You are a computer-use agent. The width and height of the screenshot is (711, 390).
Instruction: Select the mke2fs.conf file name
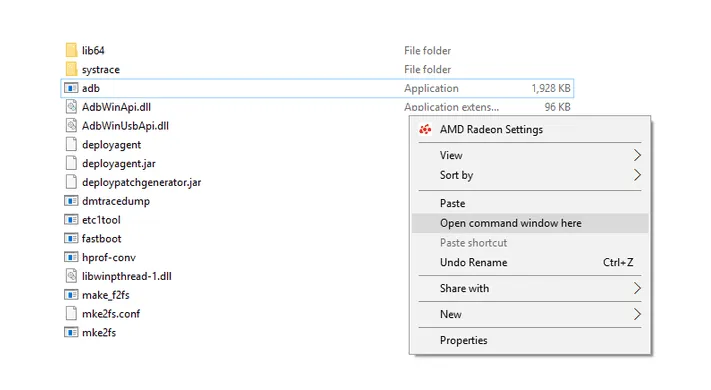(x=111, y=314)
